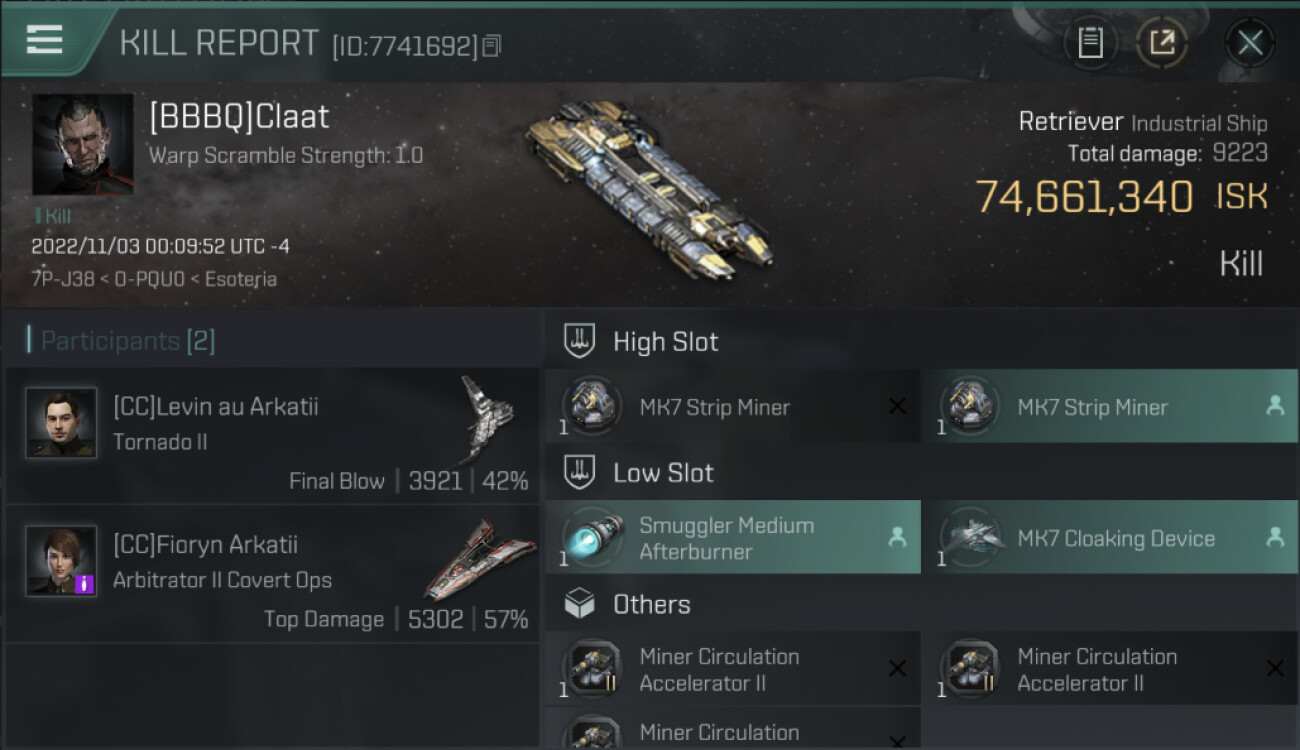Copy the kill report ID icon

(x=491, y=46)
